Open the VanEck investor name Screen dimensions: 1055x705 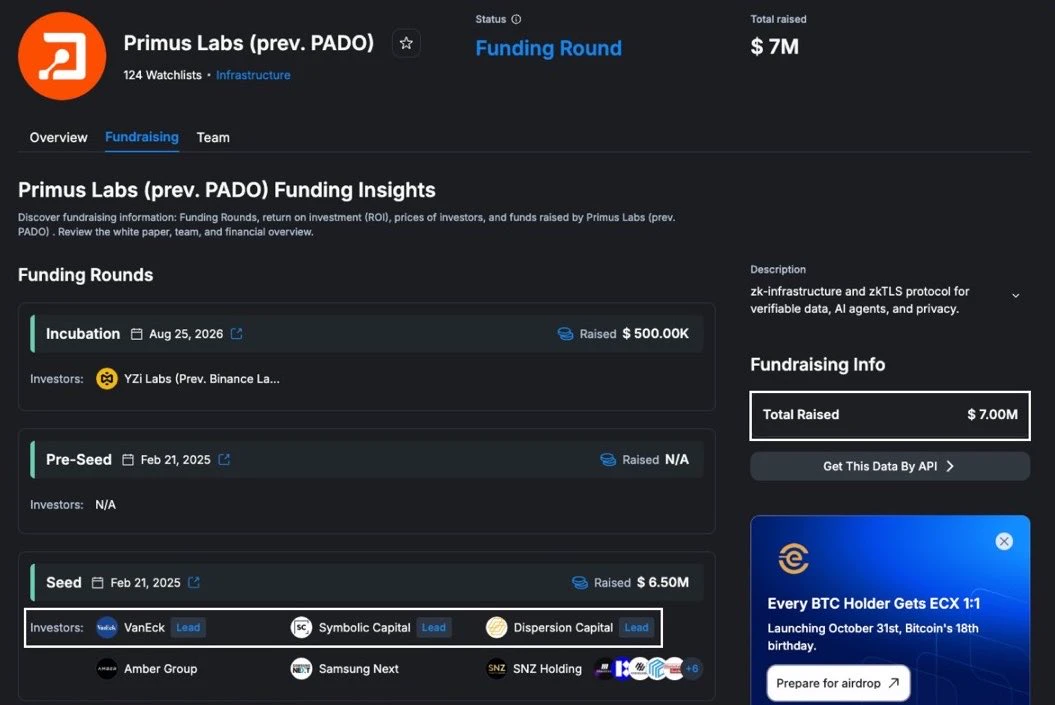144,628
